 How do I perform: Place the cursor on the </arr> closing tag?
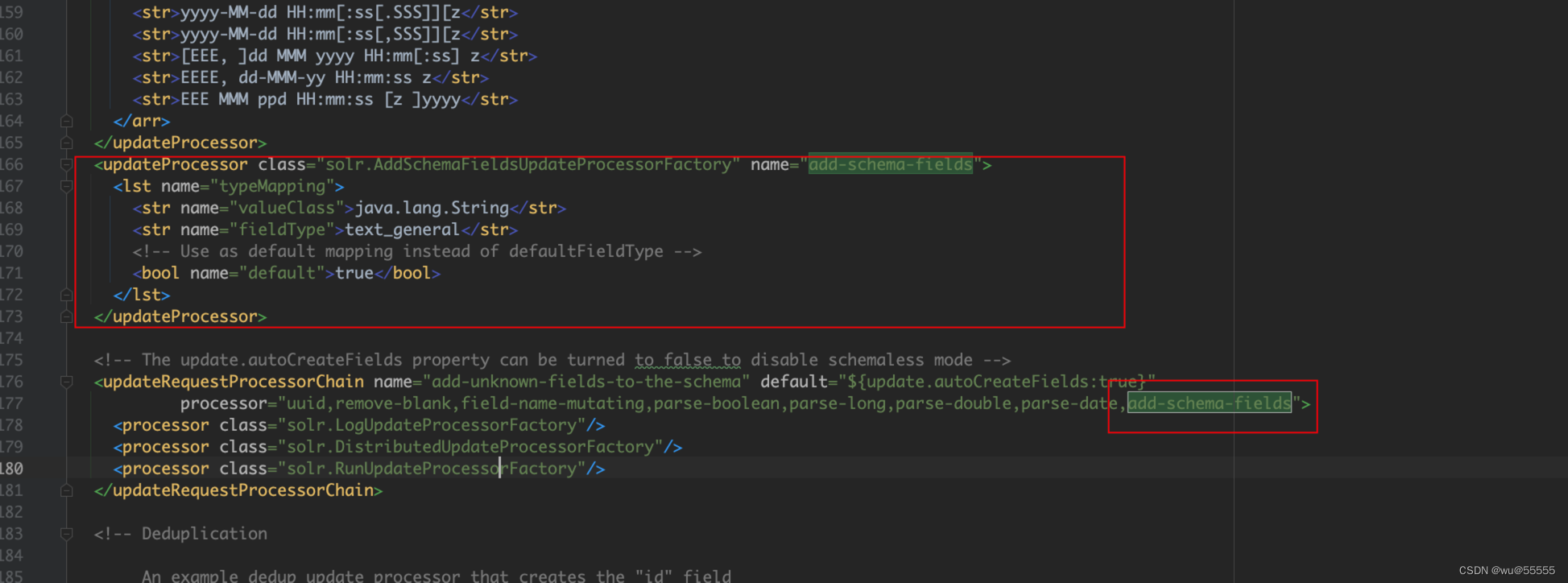(x=142, y=121)
